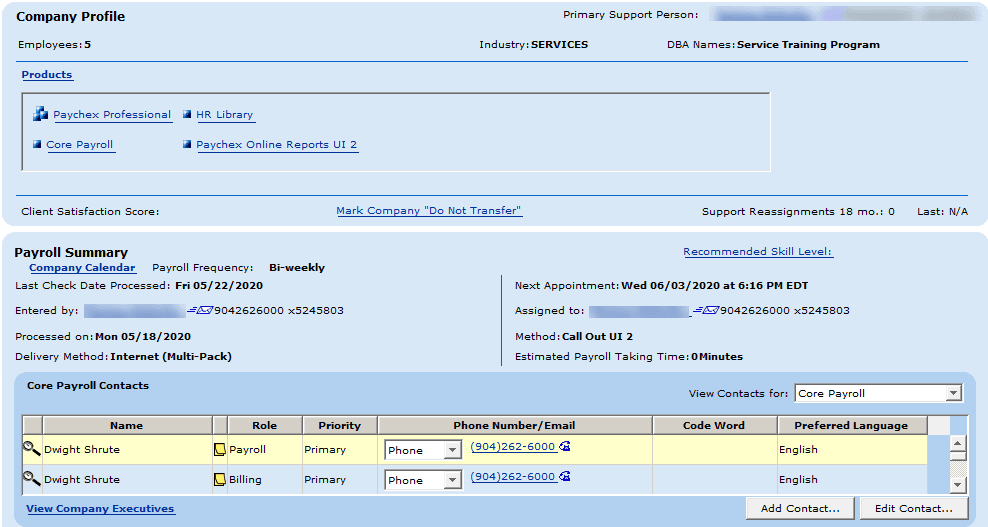Click the email envelope icon beside Assigned to

[x=706, y=310]
